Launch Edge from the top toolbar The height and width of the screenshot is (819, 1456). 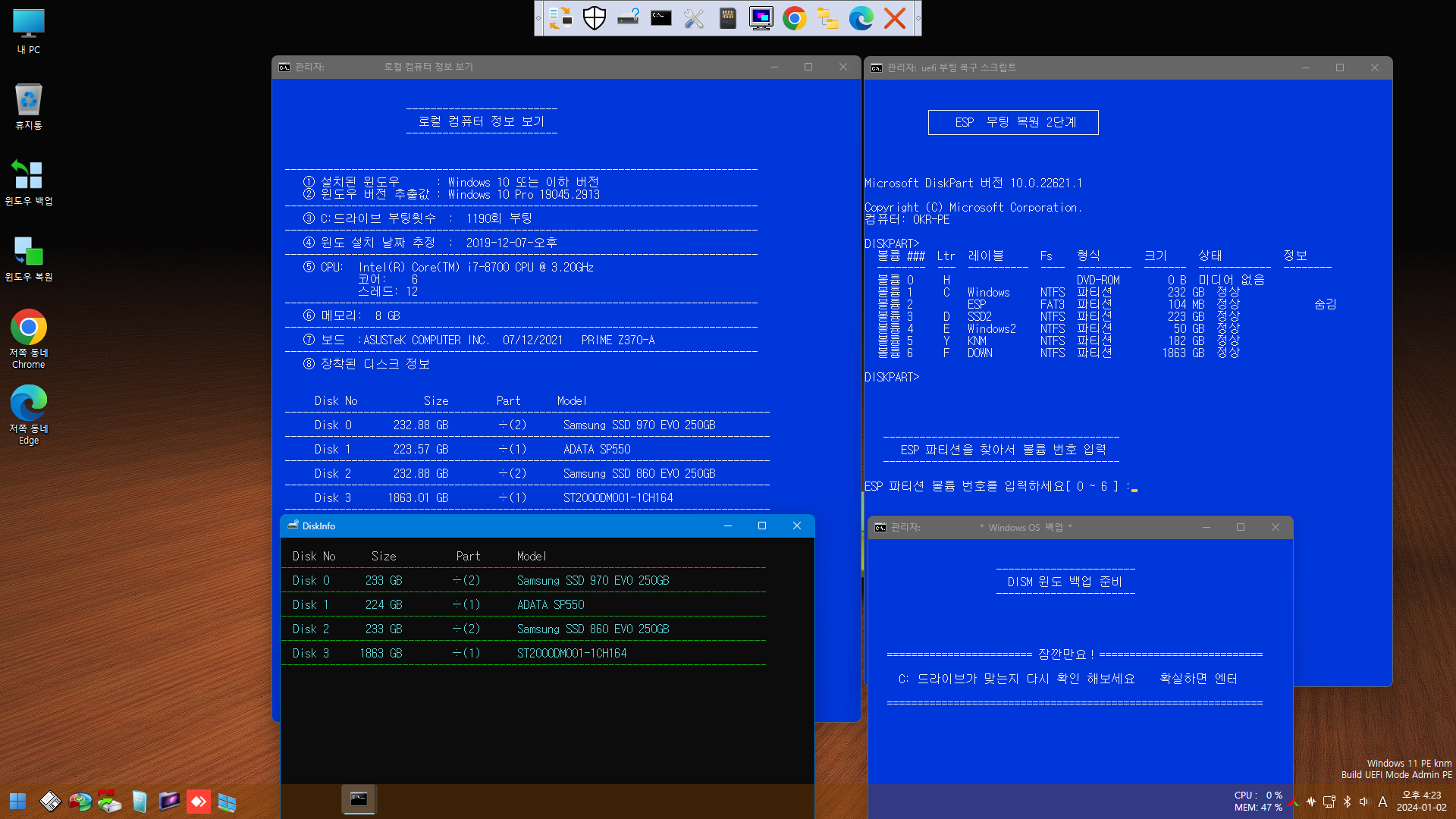[861, 18]
